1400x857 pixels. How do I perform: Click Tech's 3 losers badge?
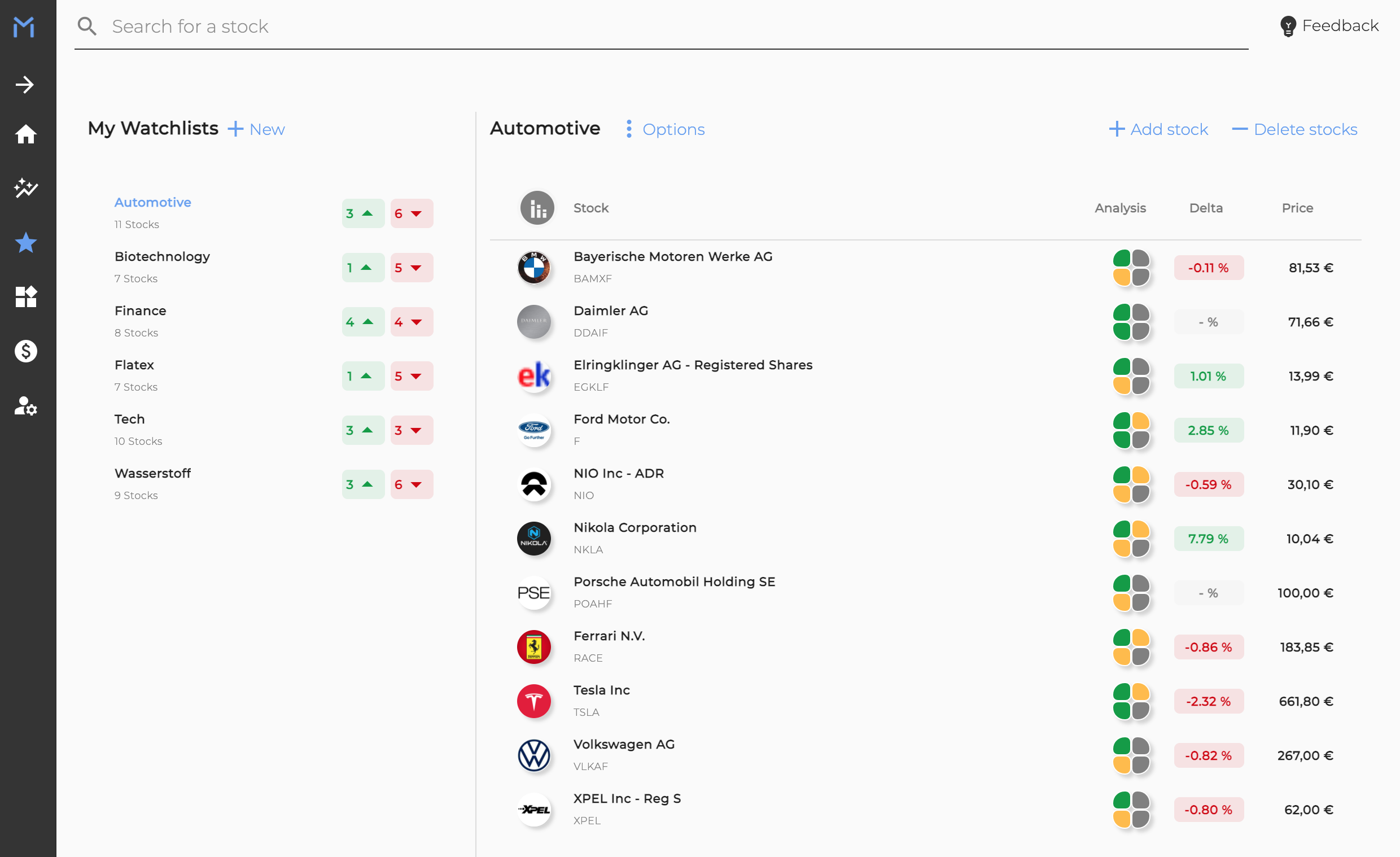coord(412,430)
